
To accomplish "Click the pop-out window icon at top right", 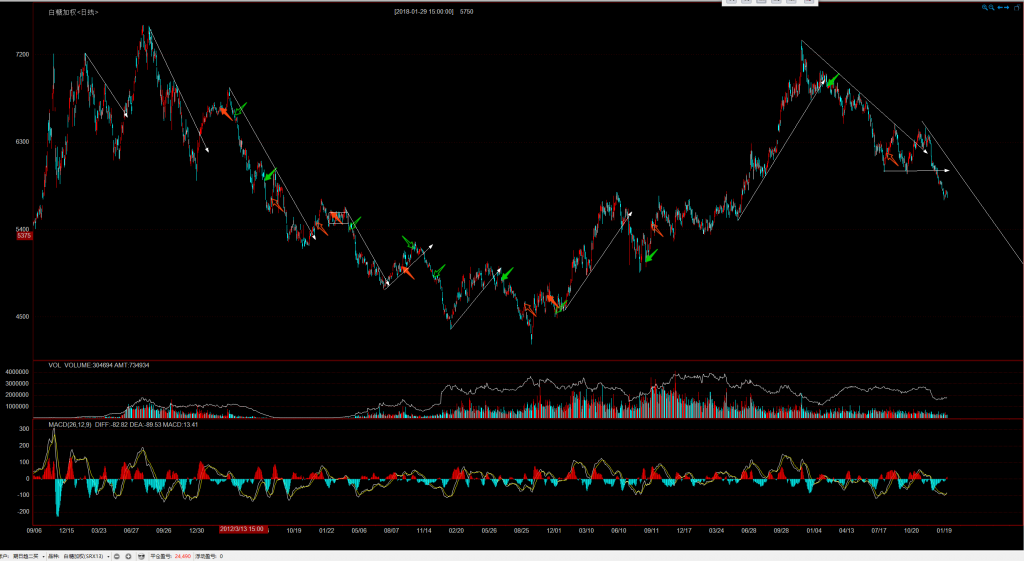I will pos(1018,7).
